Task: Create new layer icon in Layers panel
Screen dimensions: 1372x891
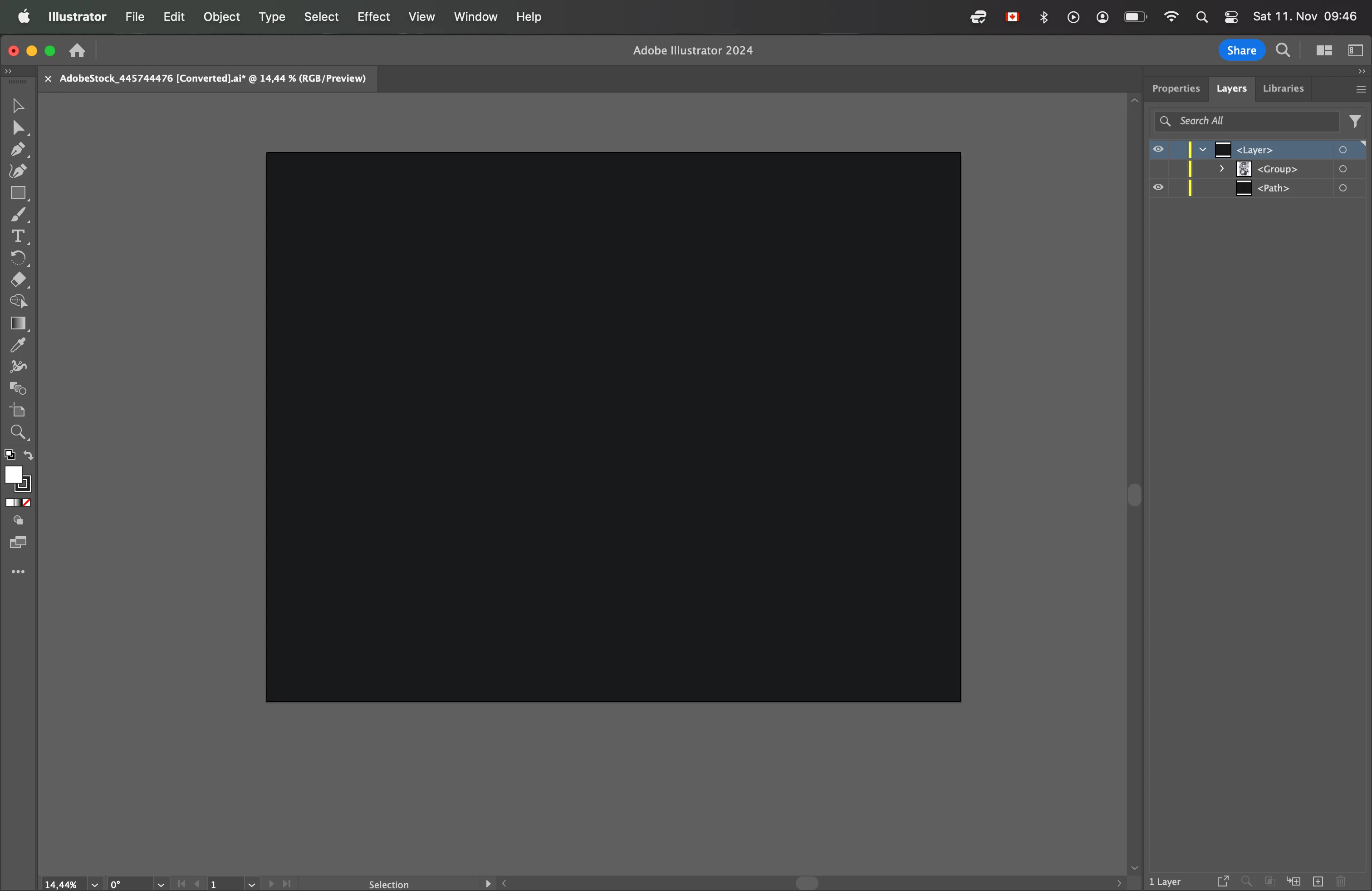Action: pos(1318,882)
